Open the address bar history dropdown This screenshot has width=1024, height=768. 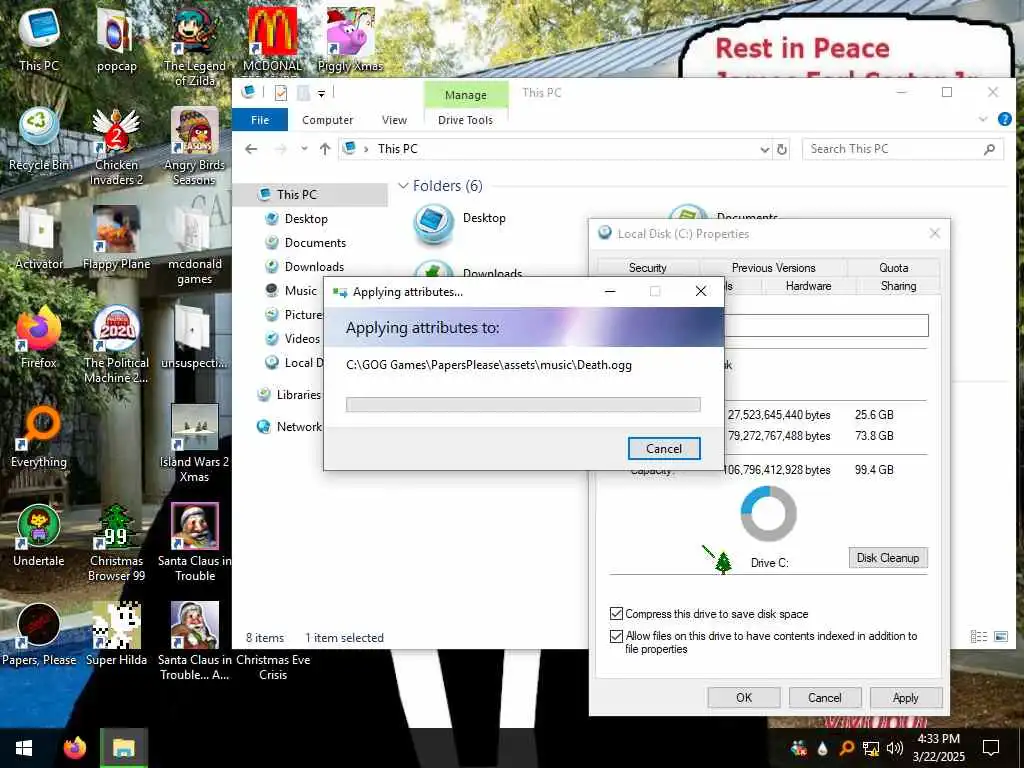(765, 150)
